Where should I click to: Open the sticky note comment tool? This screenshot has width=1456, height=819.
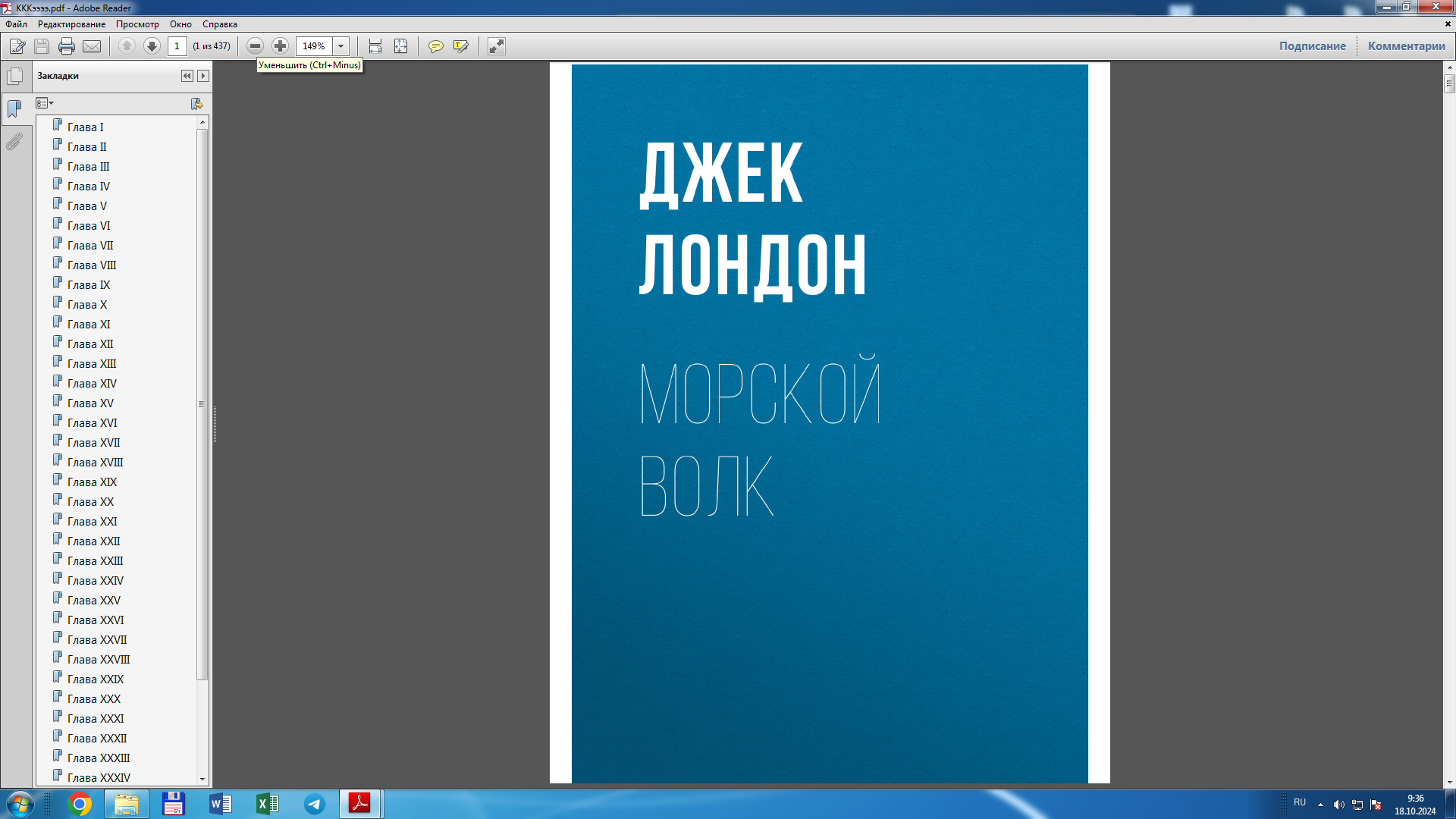[x=435, y=46]
